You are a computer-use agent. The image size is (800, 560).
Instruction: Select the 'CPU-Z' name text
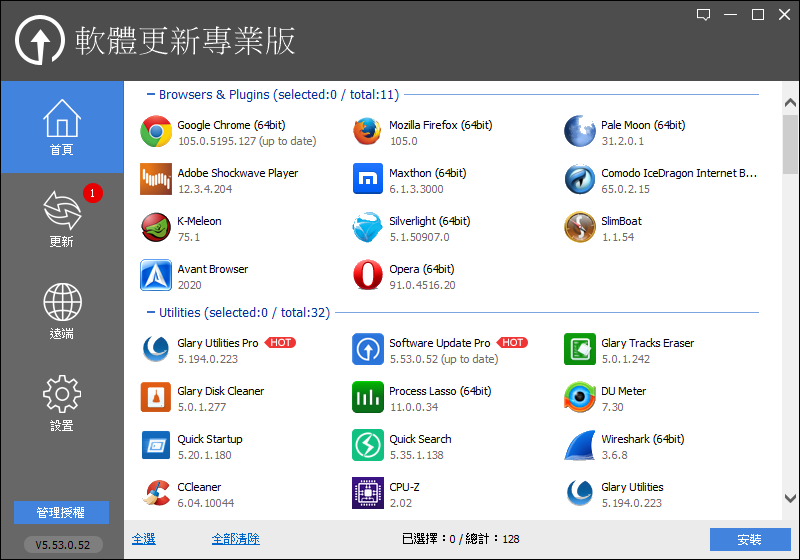[405, 487]
